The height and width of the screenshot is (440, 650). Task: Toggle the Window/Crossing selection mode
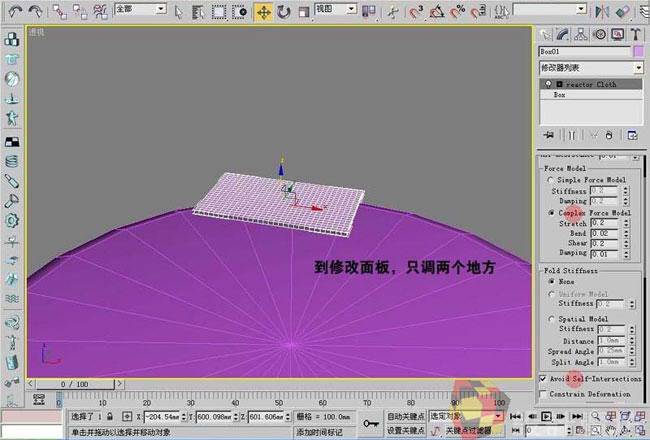pyautogui.click(x=240, y=12)
